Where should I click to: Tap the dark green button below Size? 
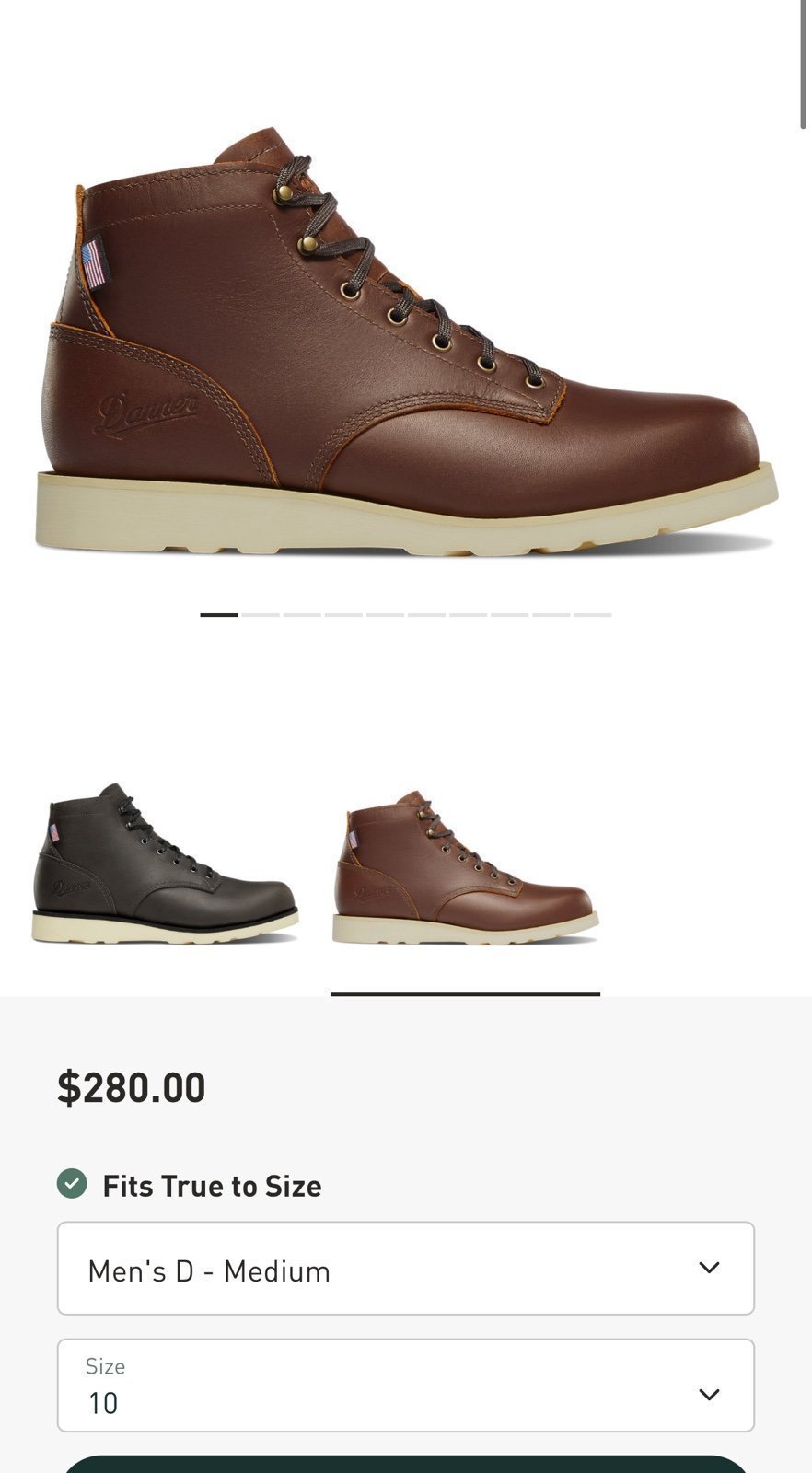pos(406,1465)
